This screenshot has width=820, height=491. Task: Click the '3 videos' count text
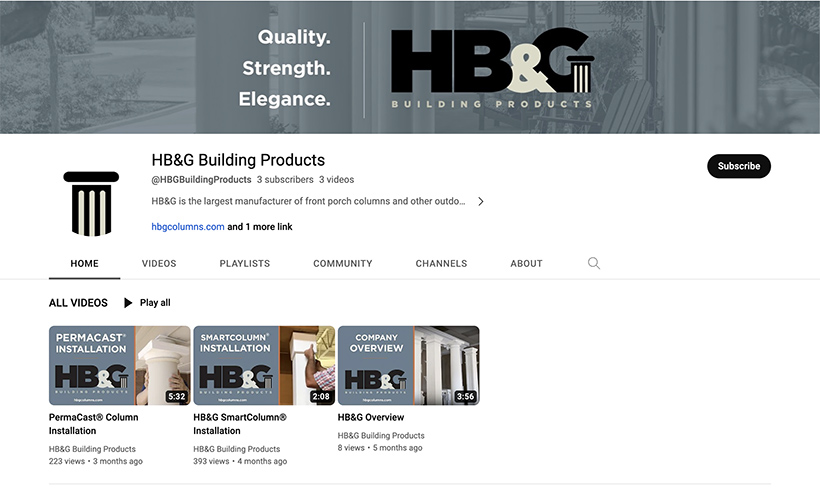pos(336,179)
